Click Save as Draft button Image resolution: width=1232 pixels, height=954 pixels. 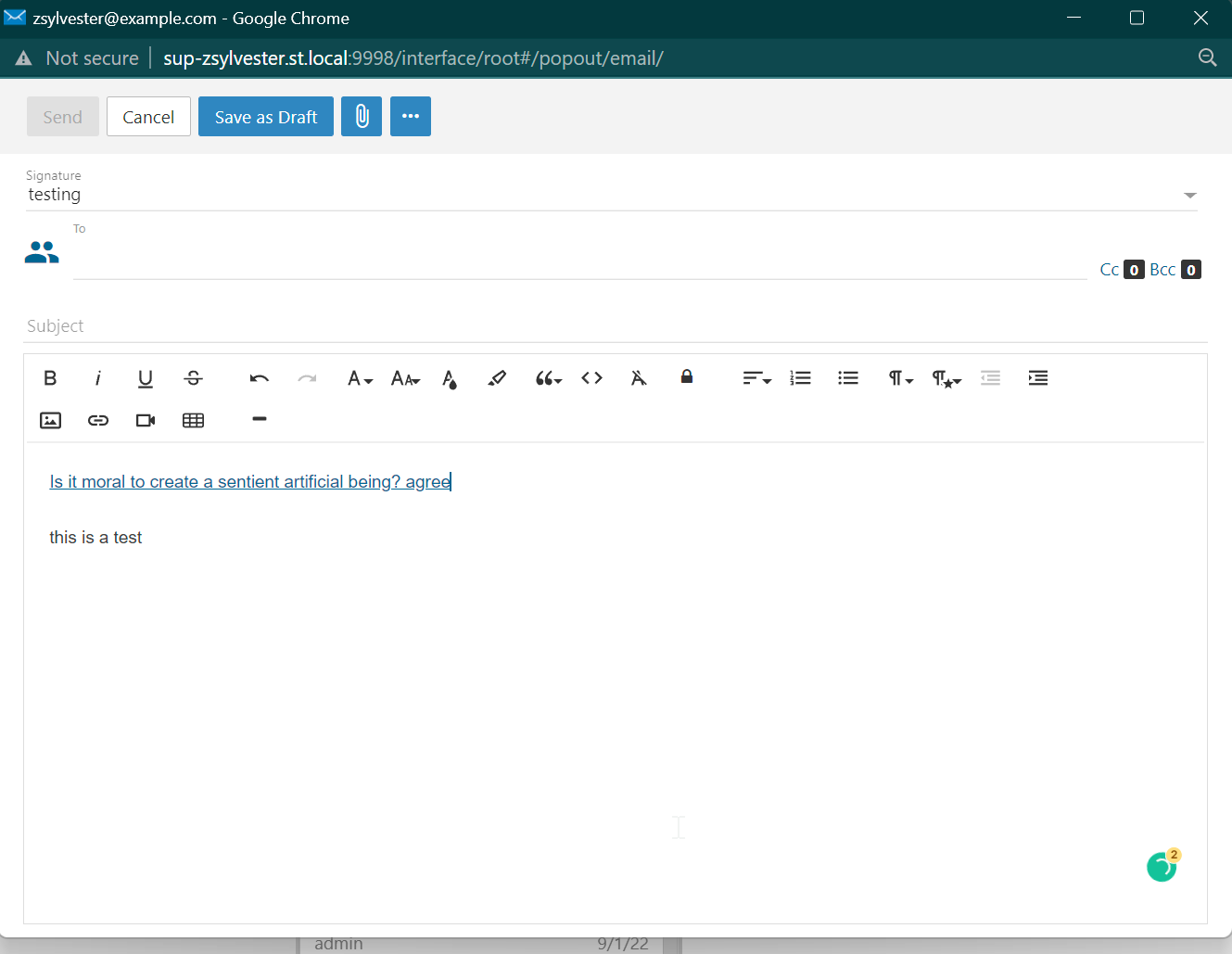tap(266, 117)
